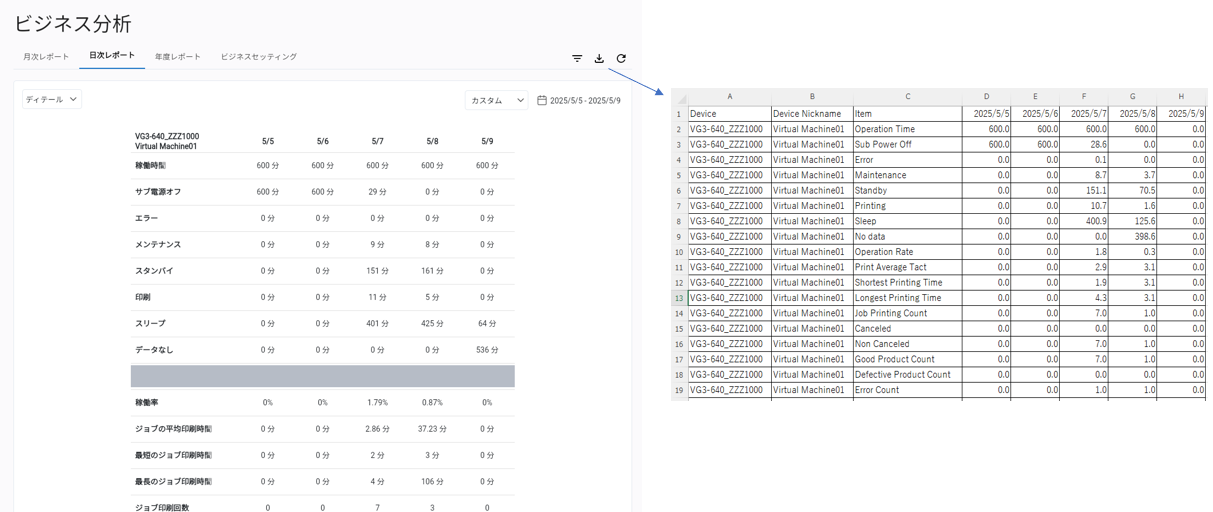
Task: Click the 398.6 No data value cell
Action: click(x=1133, y=236)
